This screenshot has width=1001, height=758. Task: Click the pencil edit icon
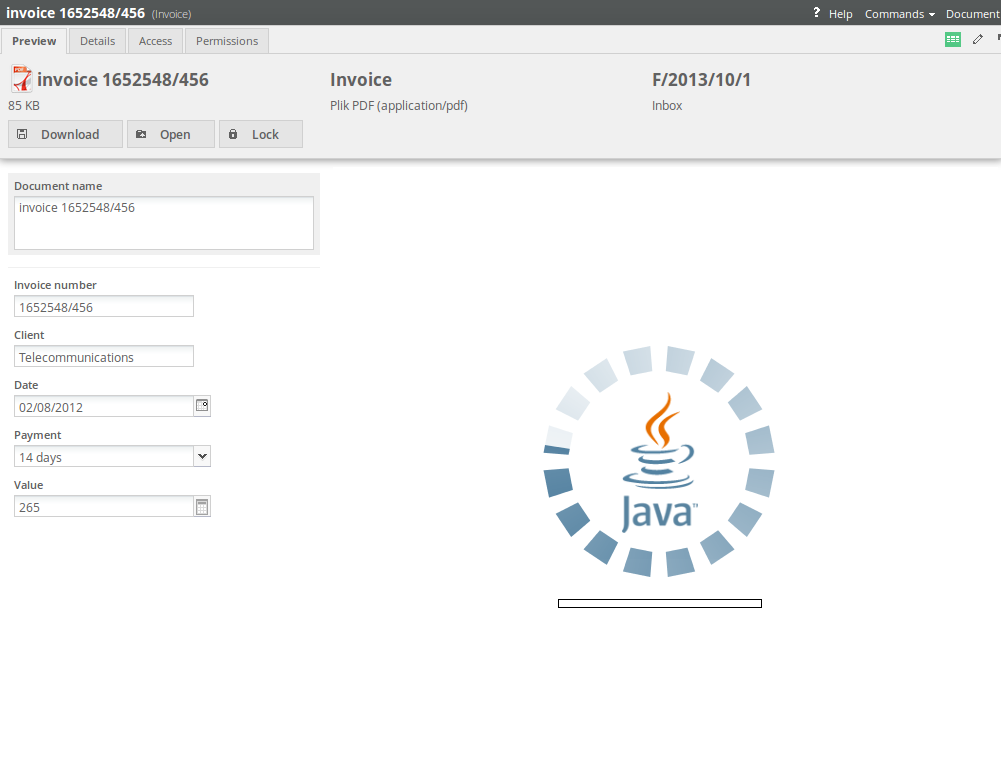[x=977, y=40]
